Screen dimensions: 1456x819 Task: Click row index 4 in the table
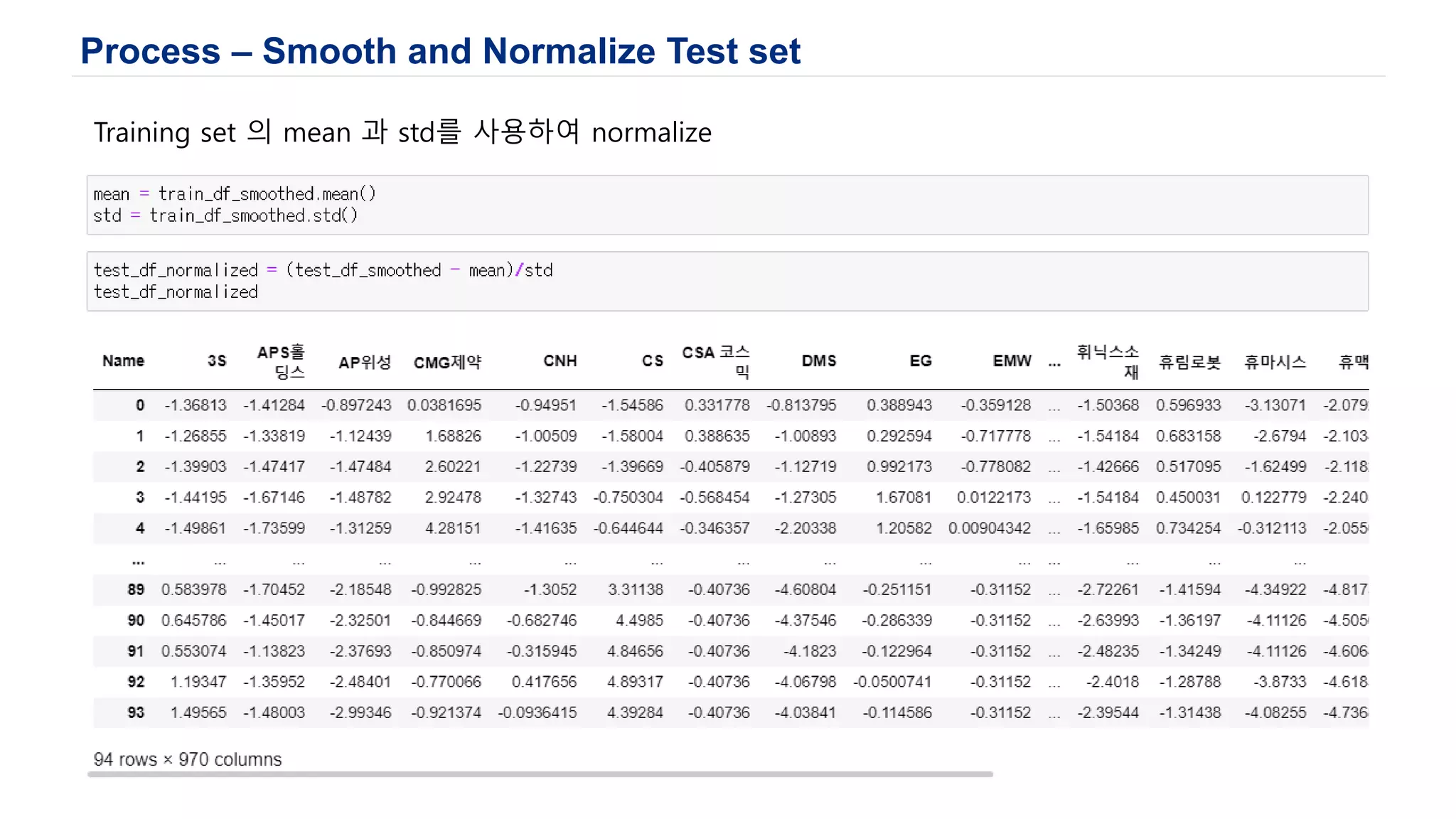140,528
